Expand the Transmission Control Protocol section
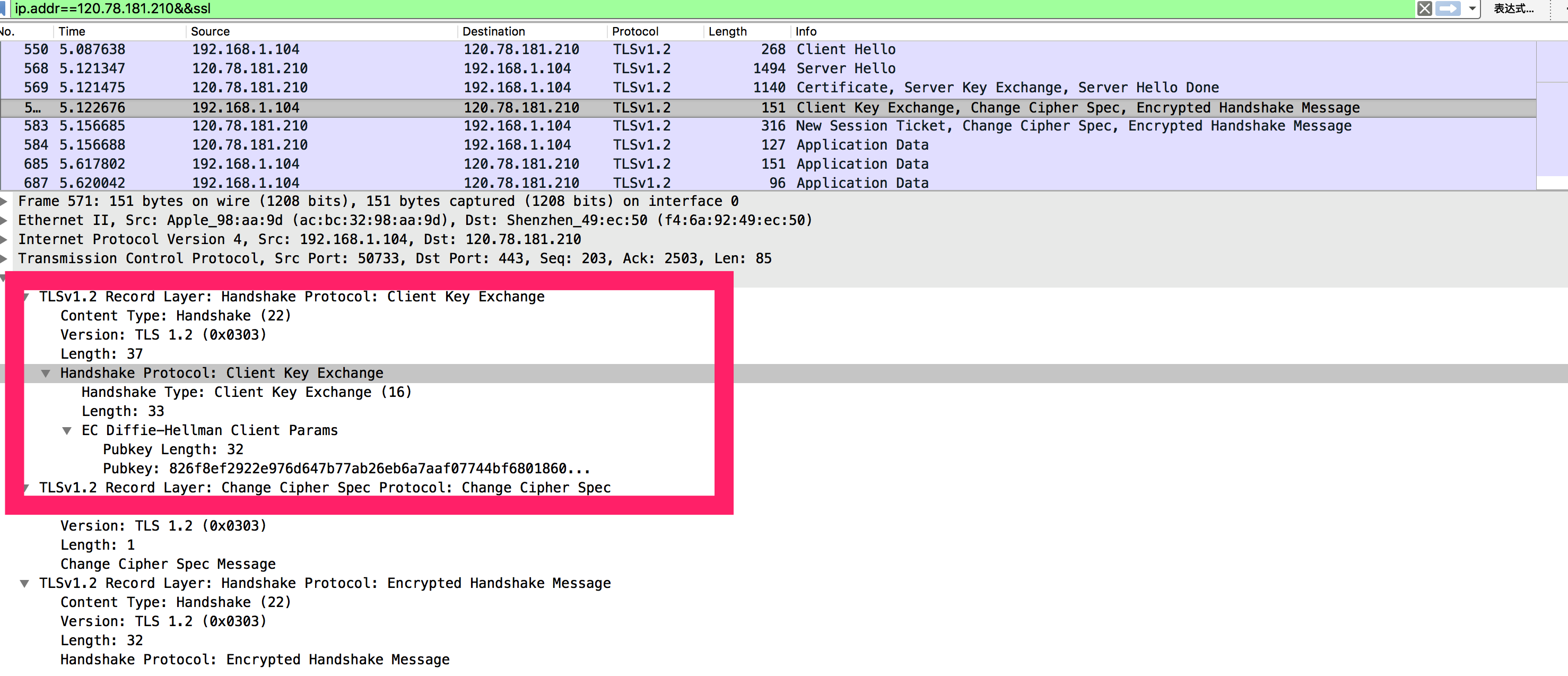 point(5,258)
